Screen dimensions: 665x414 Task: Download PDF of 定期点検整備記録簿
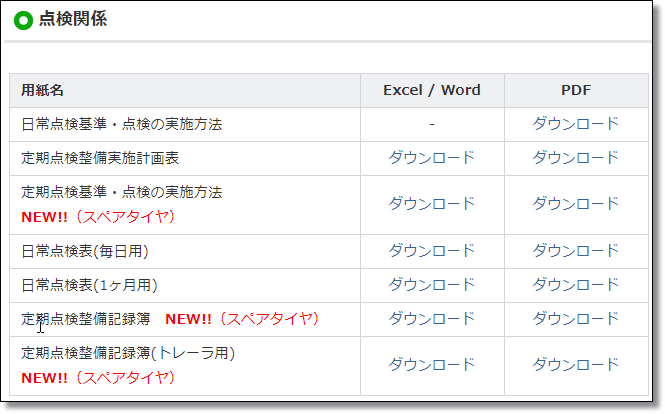click(576, 318)
